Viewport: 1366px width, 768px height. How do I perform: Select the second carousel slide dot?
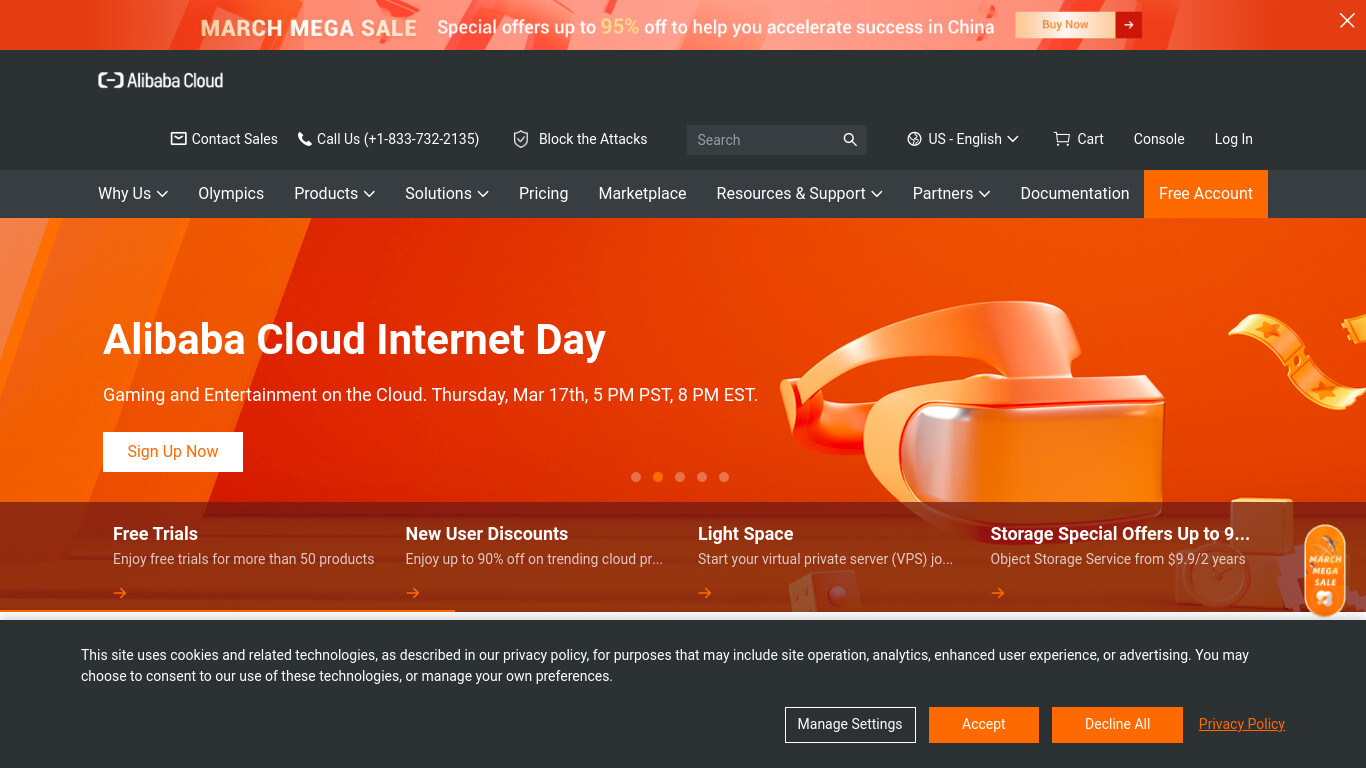[x=658, y=477]
